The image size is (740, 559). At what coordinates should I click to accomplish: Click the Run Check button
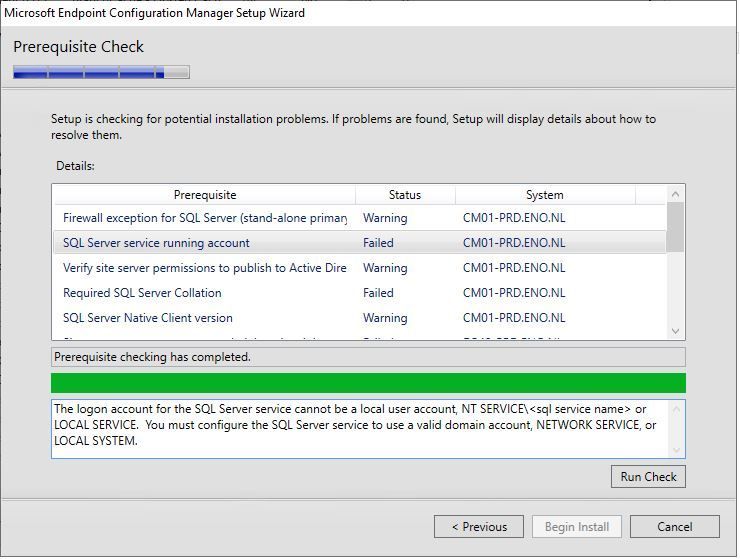coord(648,476)
